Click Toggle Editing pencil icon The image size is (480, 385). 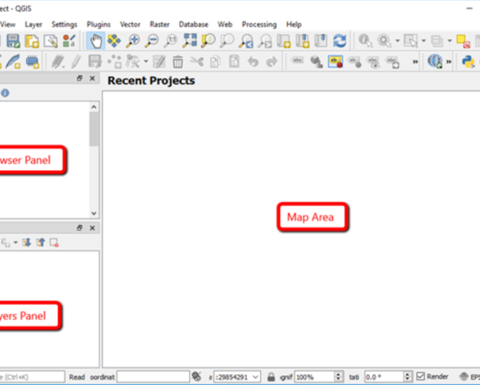click(x=76, y=62)
